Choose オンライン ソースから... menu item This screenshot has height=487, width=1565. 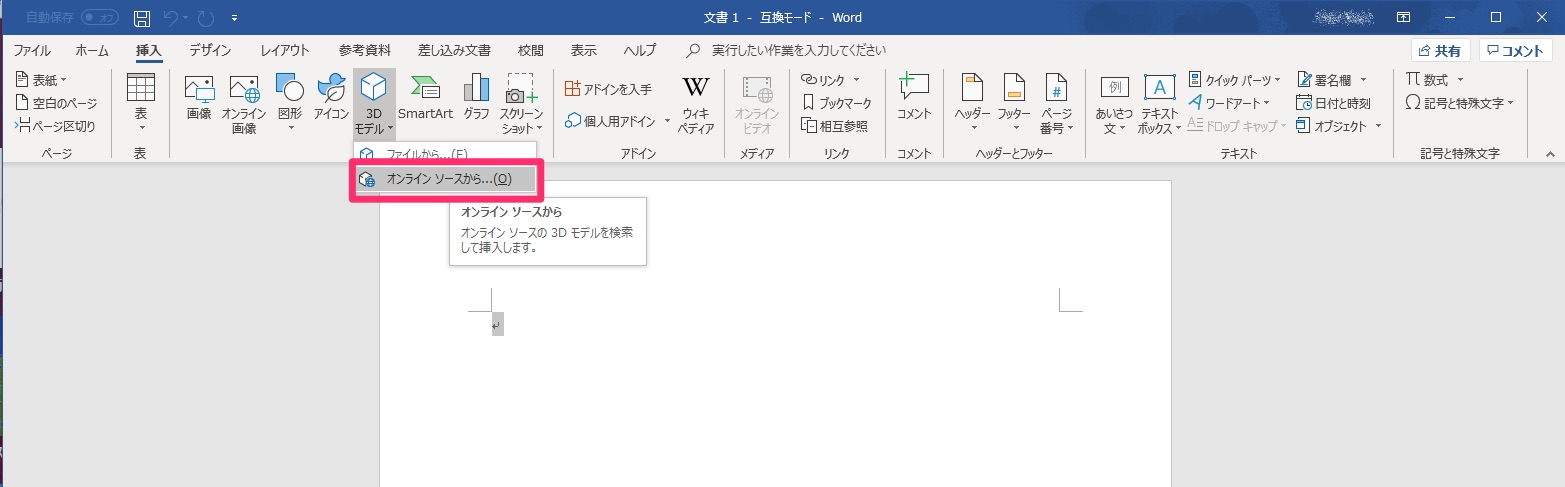pyautogui.click(x=446, y=179)
